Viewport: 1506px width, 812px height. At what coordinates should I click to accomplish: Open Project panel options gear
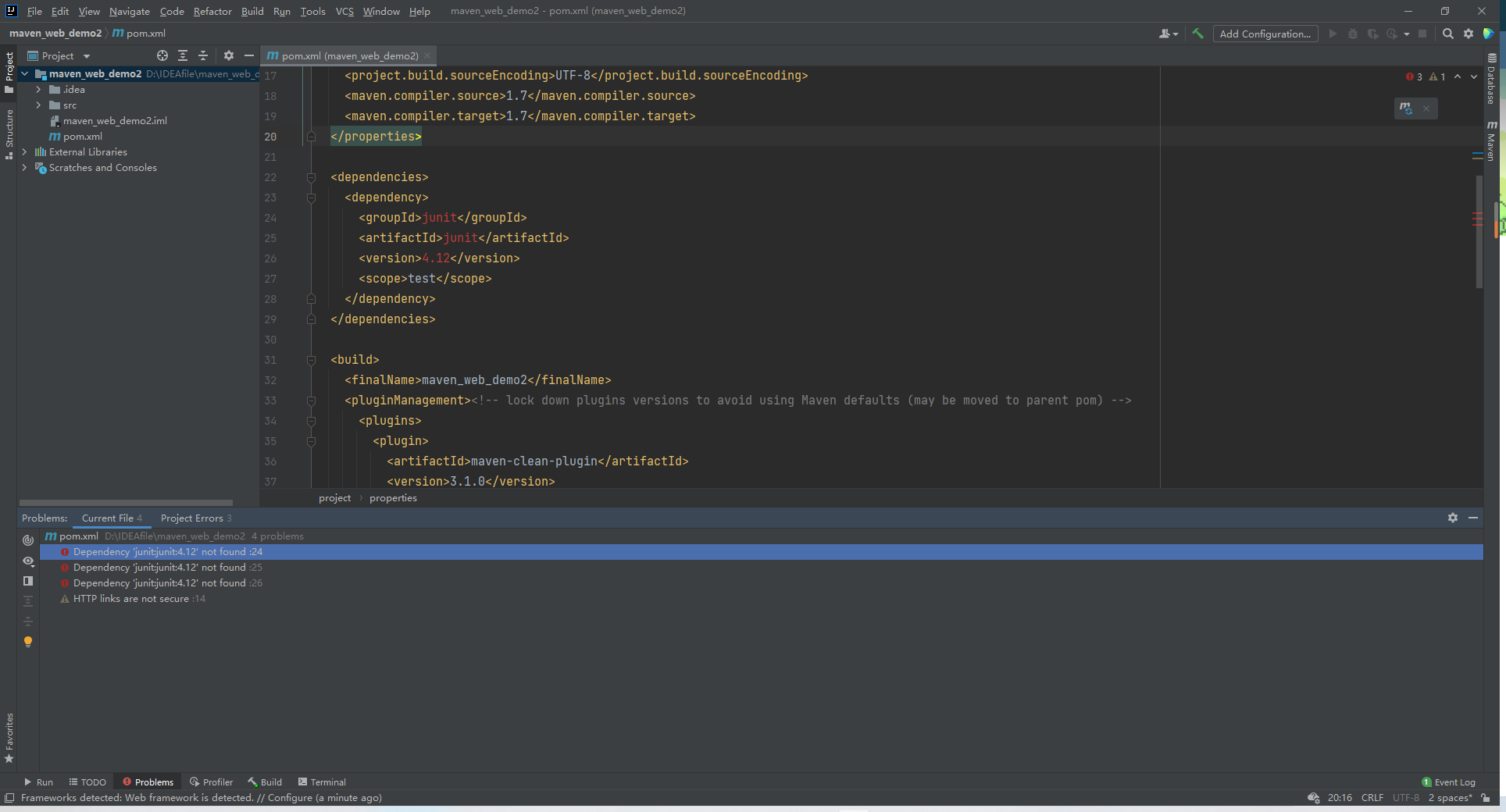229,55
